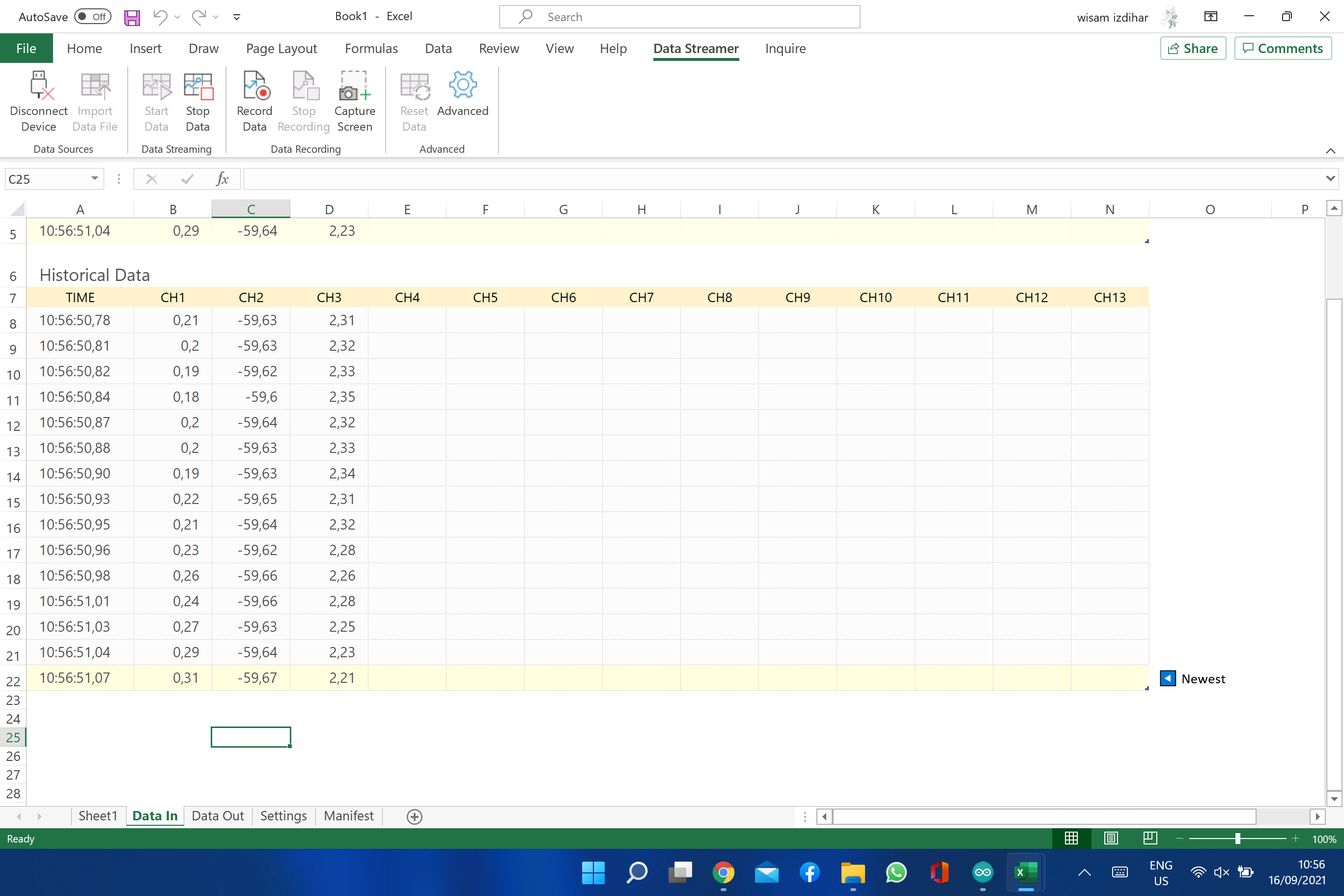Start recording with the Record Data icon
Screen dimensions: 1344x896
tap(254, 85)
